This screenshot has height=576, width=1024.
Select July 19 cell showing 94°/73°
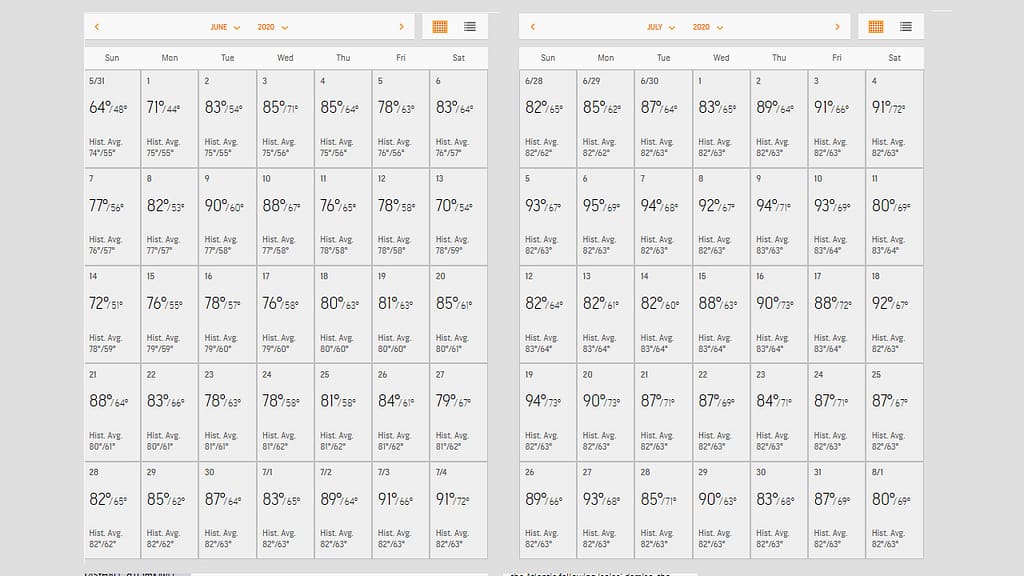547,413
